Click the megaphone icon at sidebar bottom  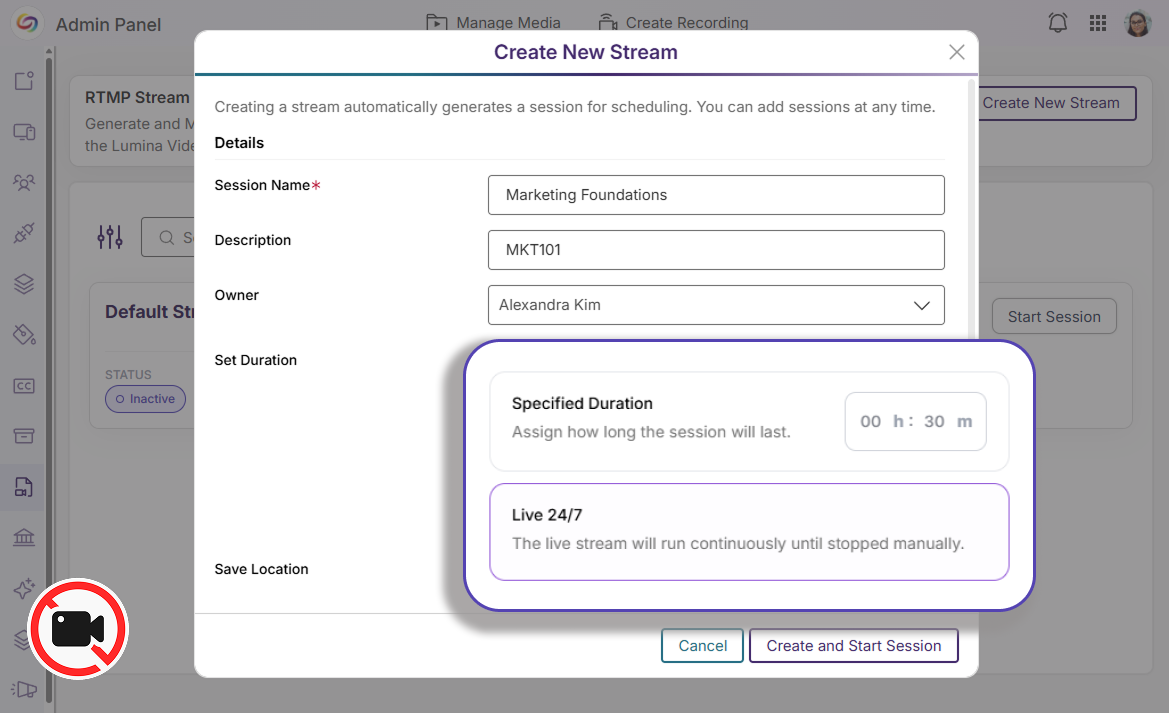coord(23,689)
